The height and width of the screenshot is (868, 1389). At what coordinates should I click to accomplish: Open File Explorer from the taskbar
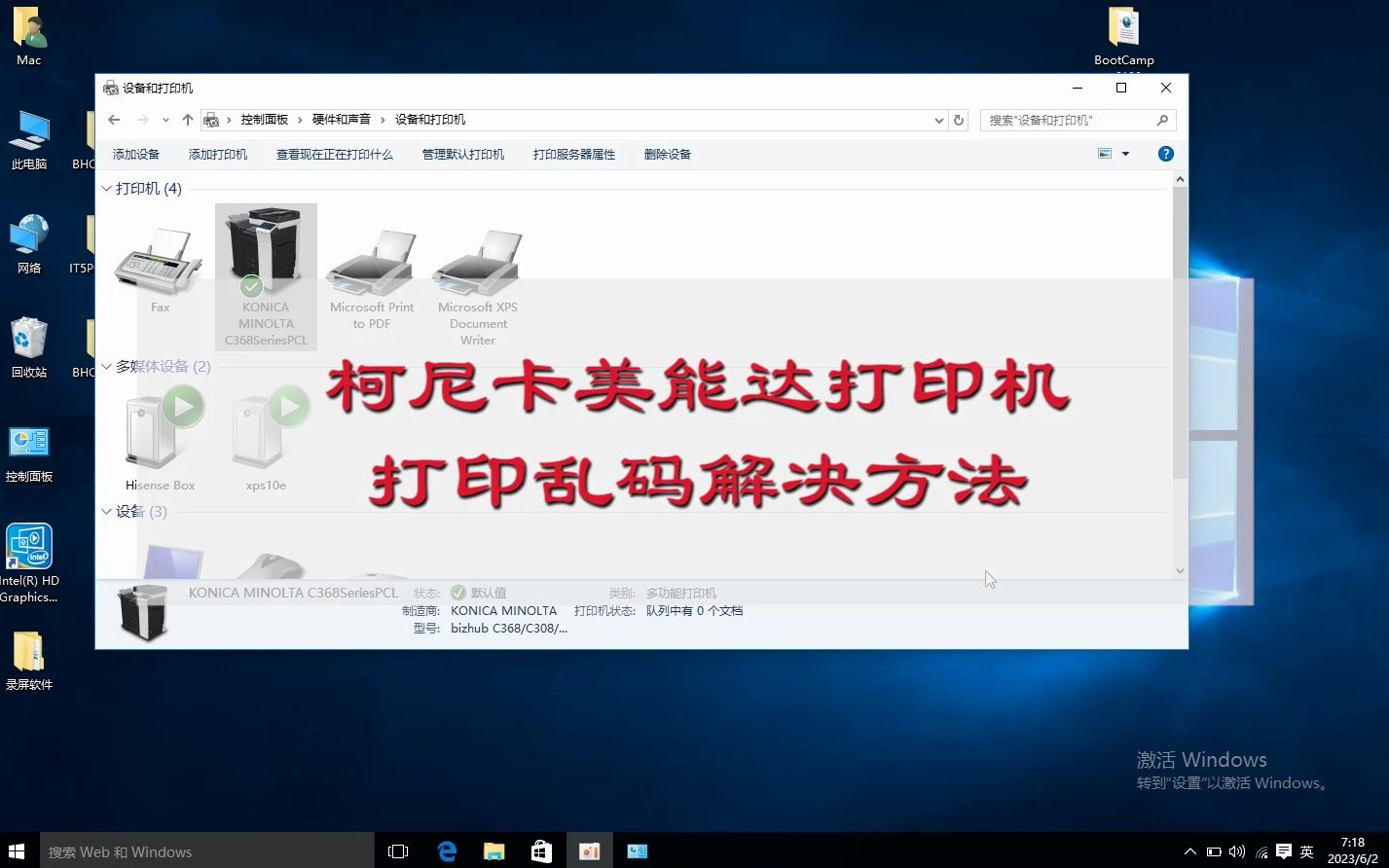(493, 850)
